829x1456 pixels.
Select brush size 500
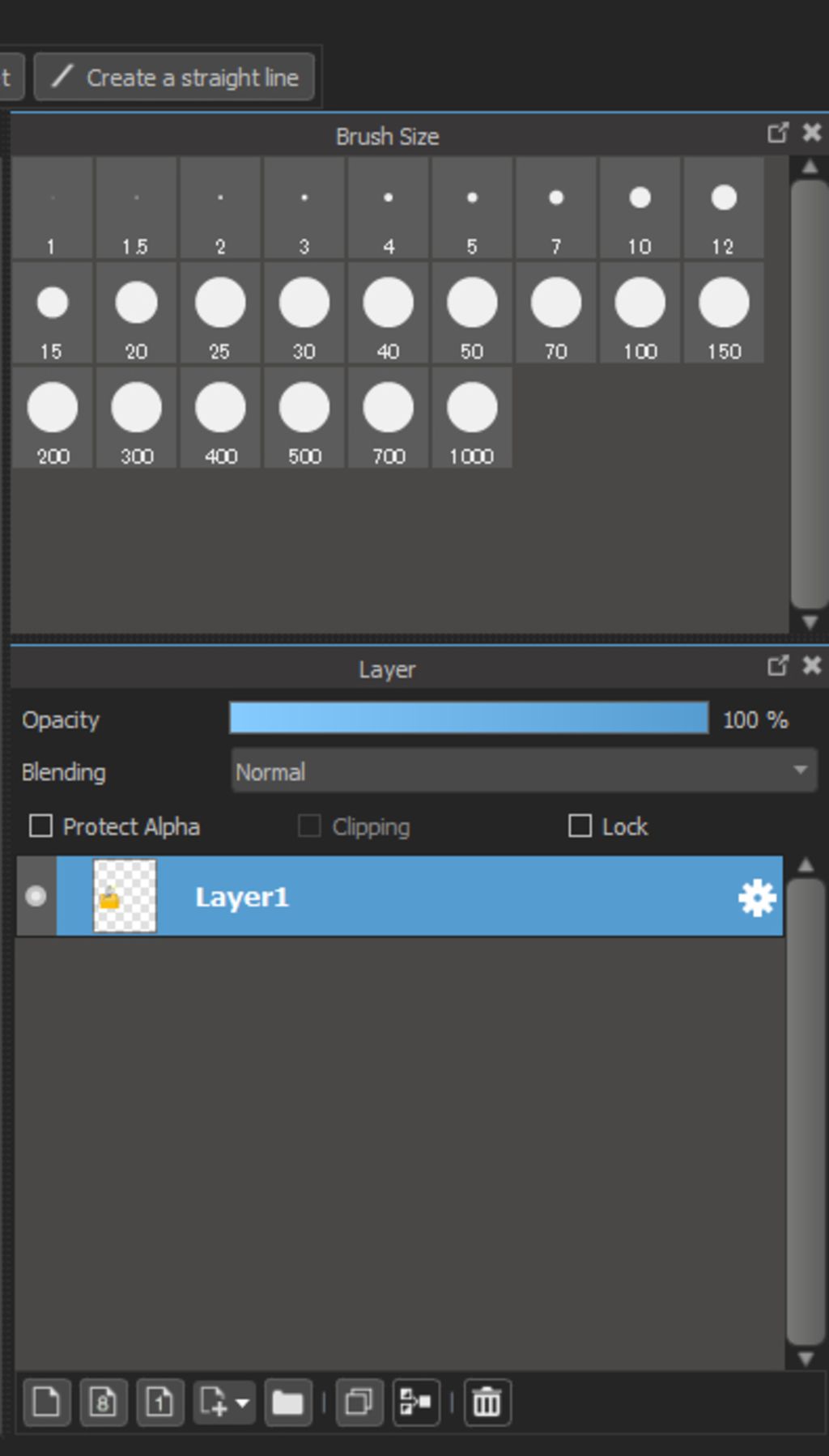coord(304,418)
